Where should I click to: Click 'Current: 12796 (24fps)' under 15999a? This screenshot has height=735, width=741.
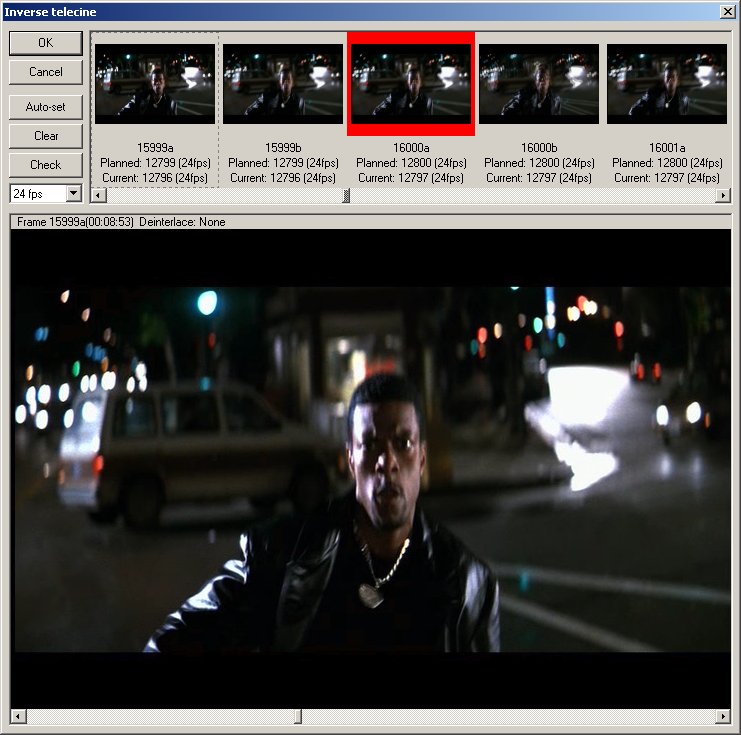click(155, 178)
